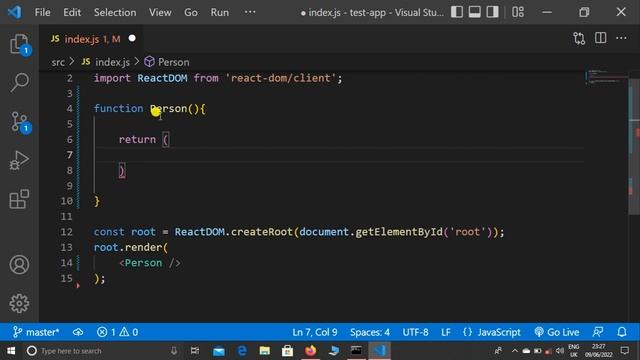Open Microsoft Edge from taskbar
The height and width of the screenshot is (360, 640).
pos(242,351)
